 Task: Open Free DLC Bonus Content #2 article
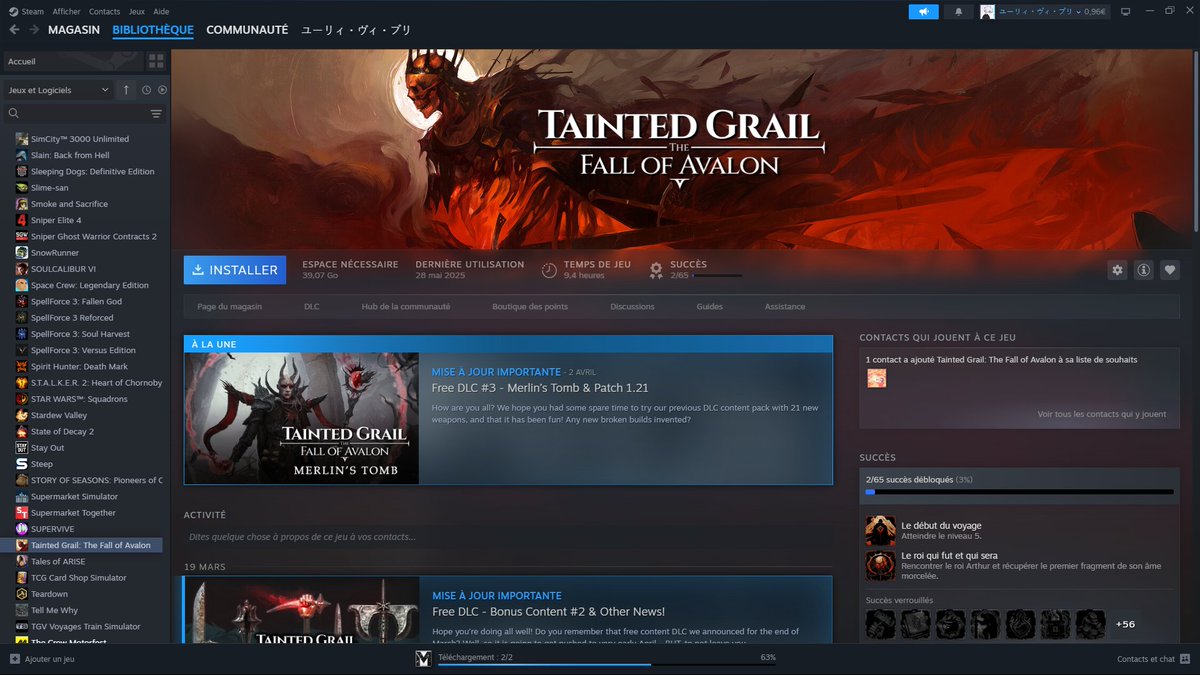pos(548,612)
